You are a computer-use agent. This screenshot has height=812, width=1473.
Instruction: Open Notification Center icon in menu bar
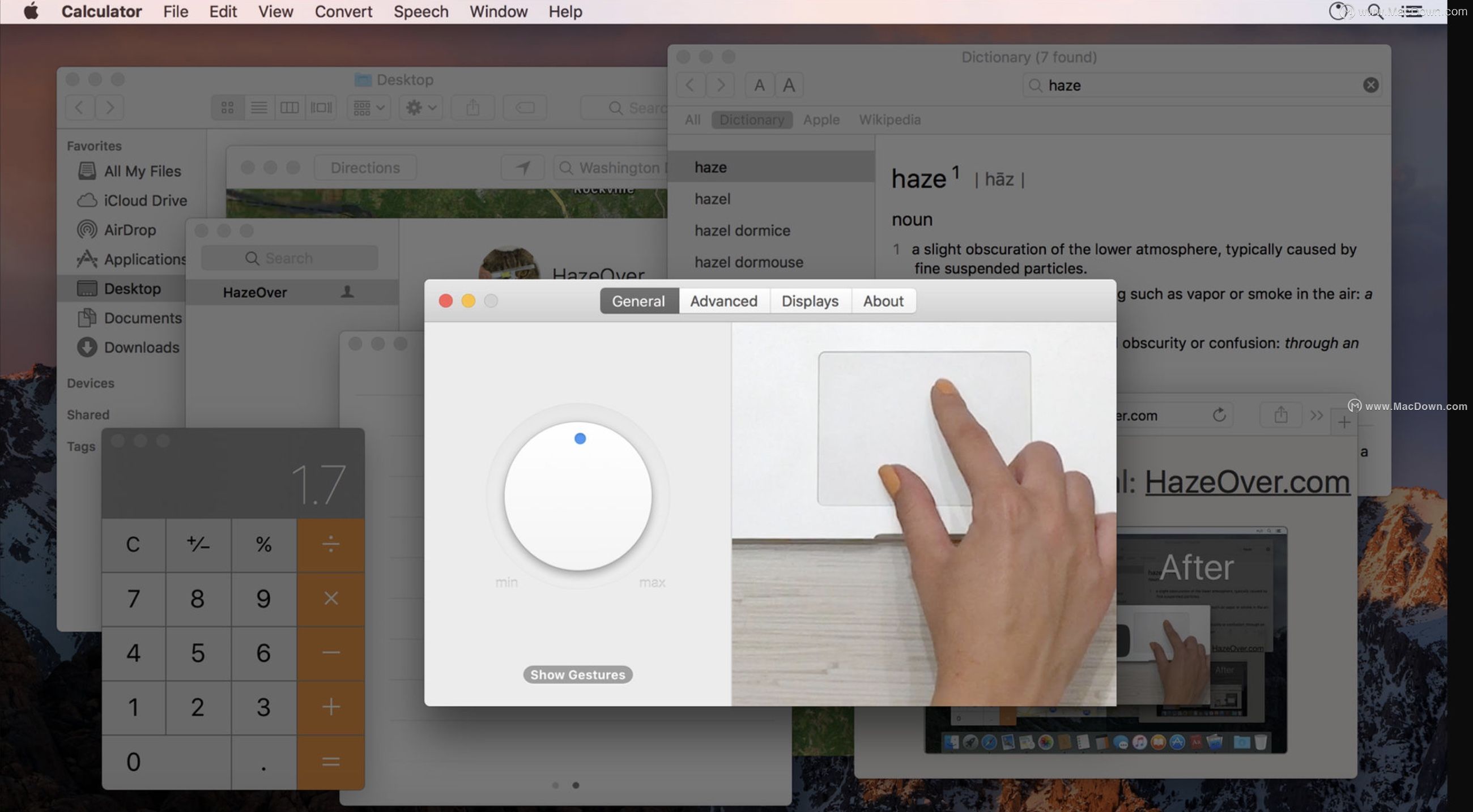1413,11
